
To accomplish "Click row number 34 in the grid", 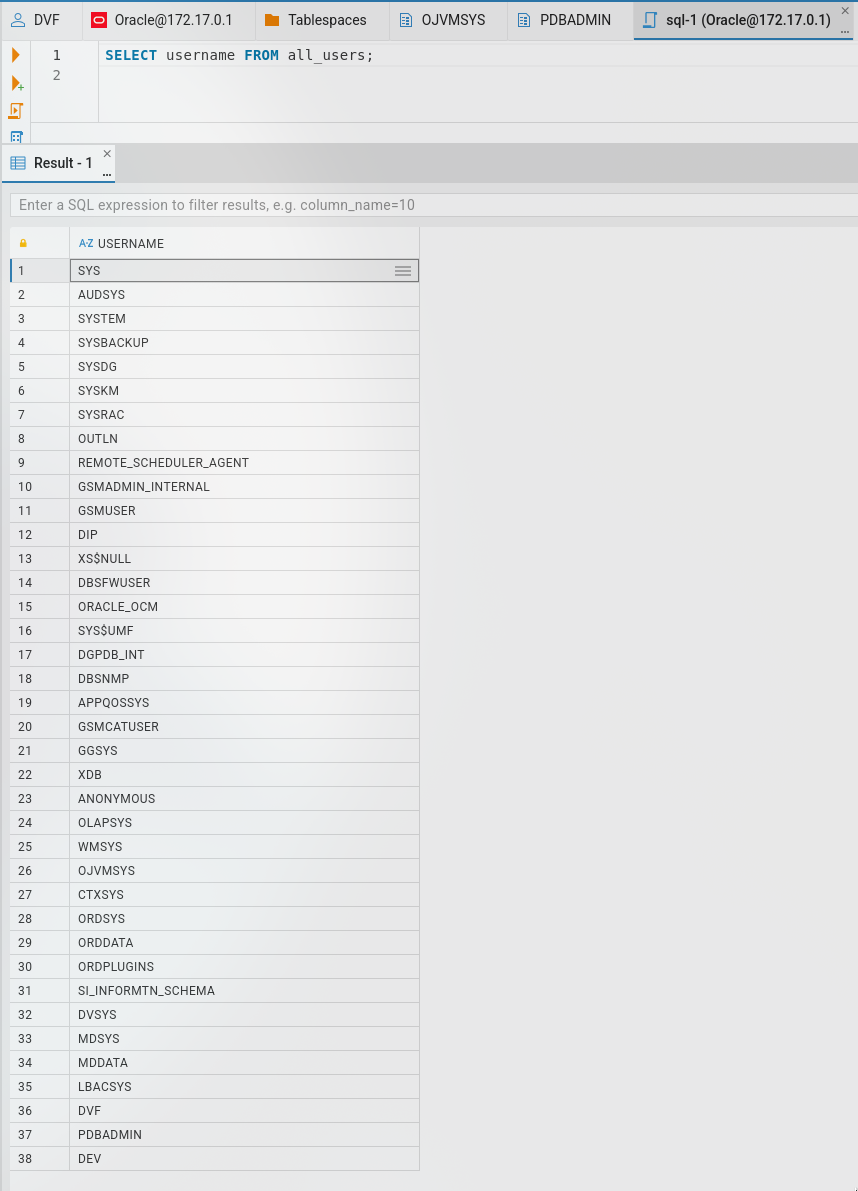I will pos(39,1063).
